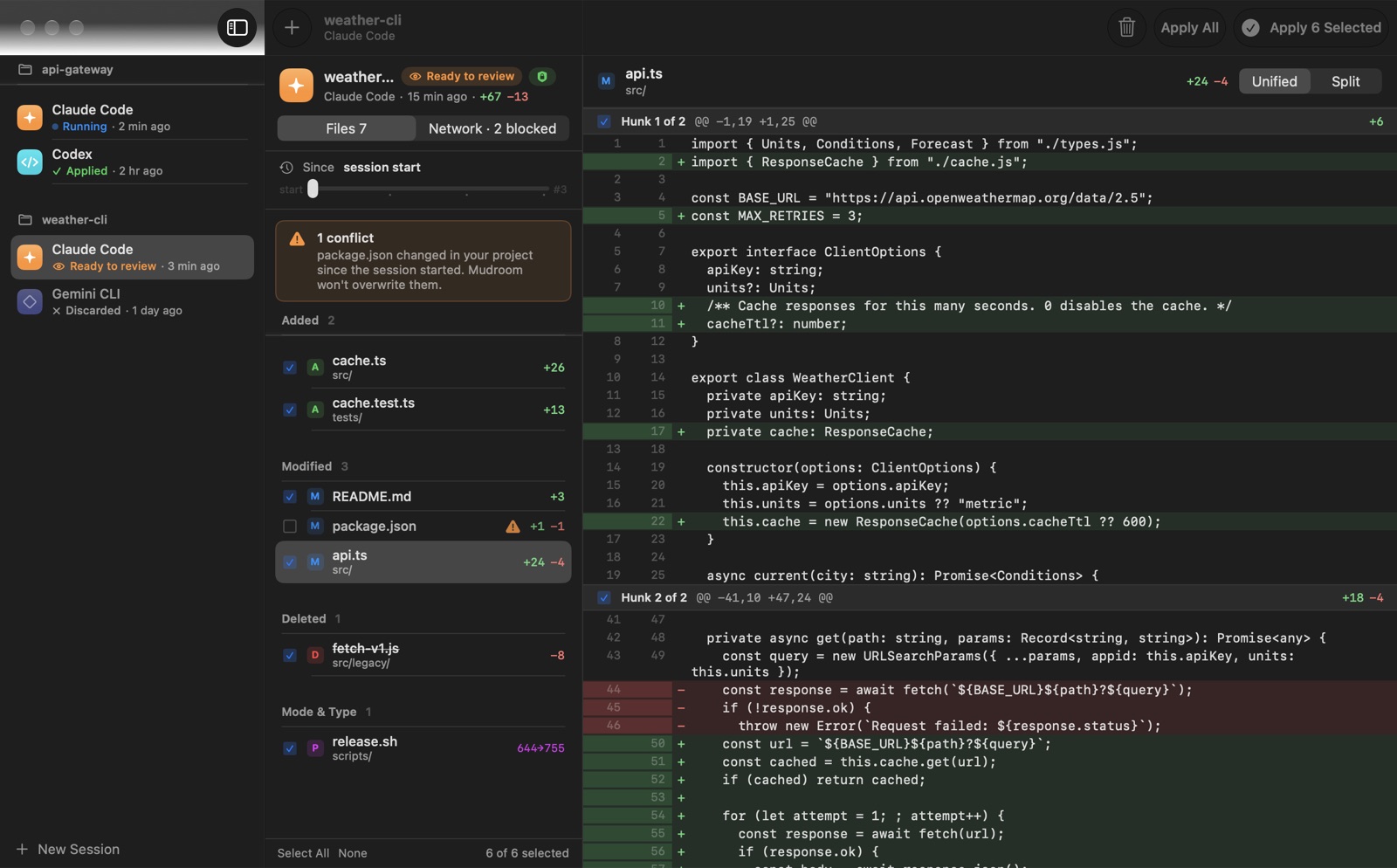Click the D badge on fetch-v1.js
The image size is (1397, 868).
(315, 655)
